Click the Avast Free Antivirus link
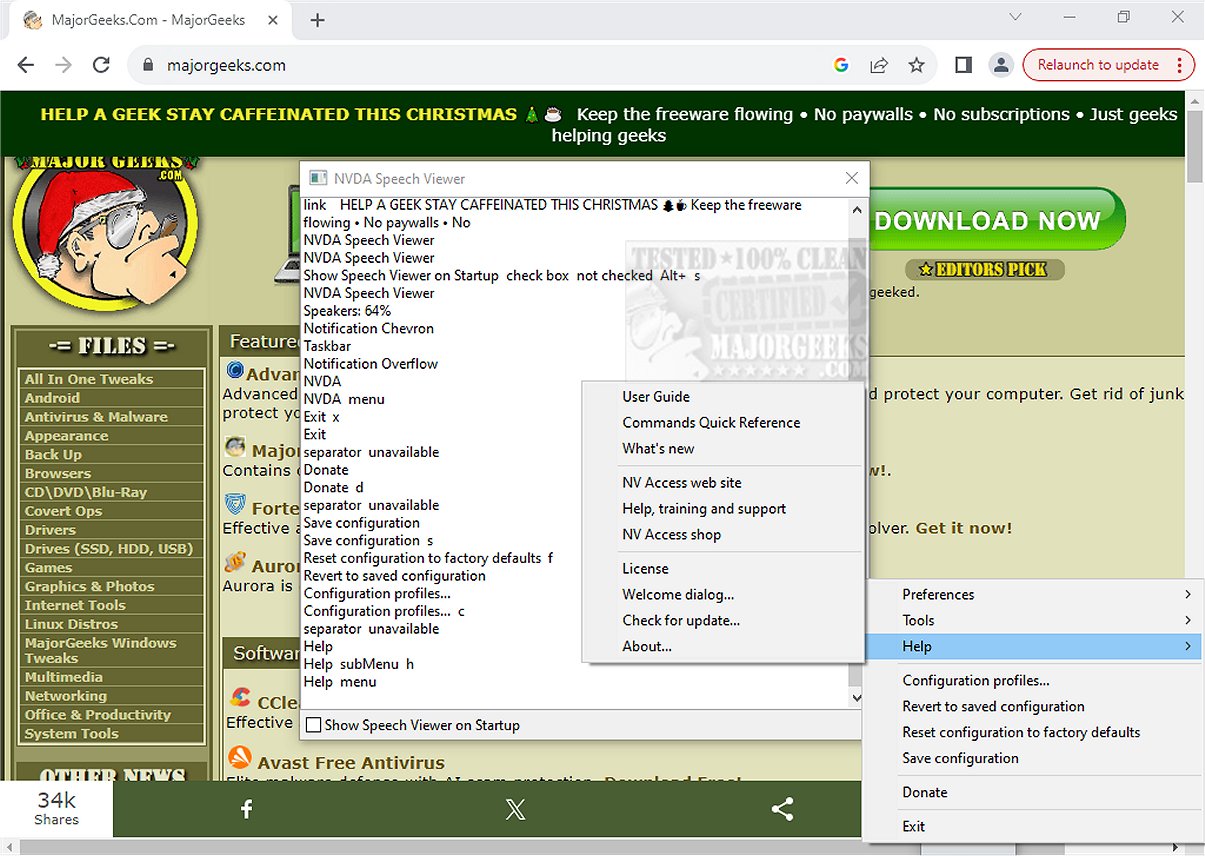 (x=351, y=763)
